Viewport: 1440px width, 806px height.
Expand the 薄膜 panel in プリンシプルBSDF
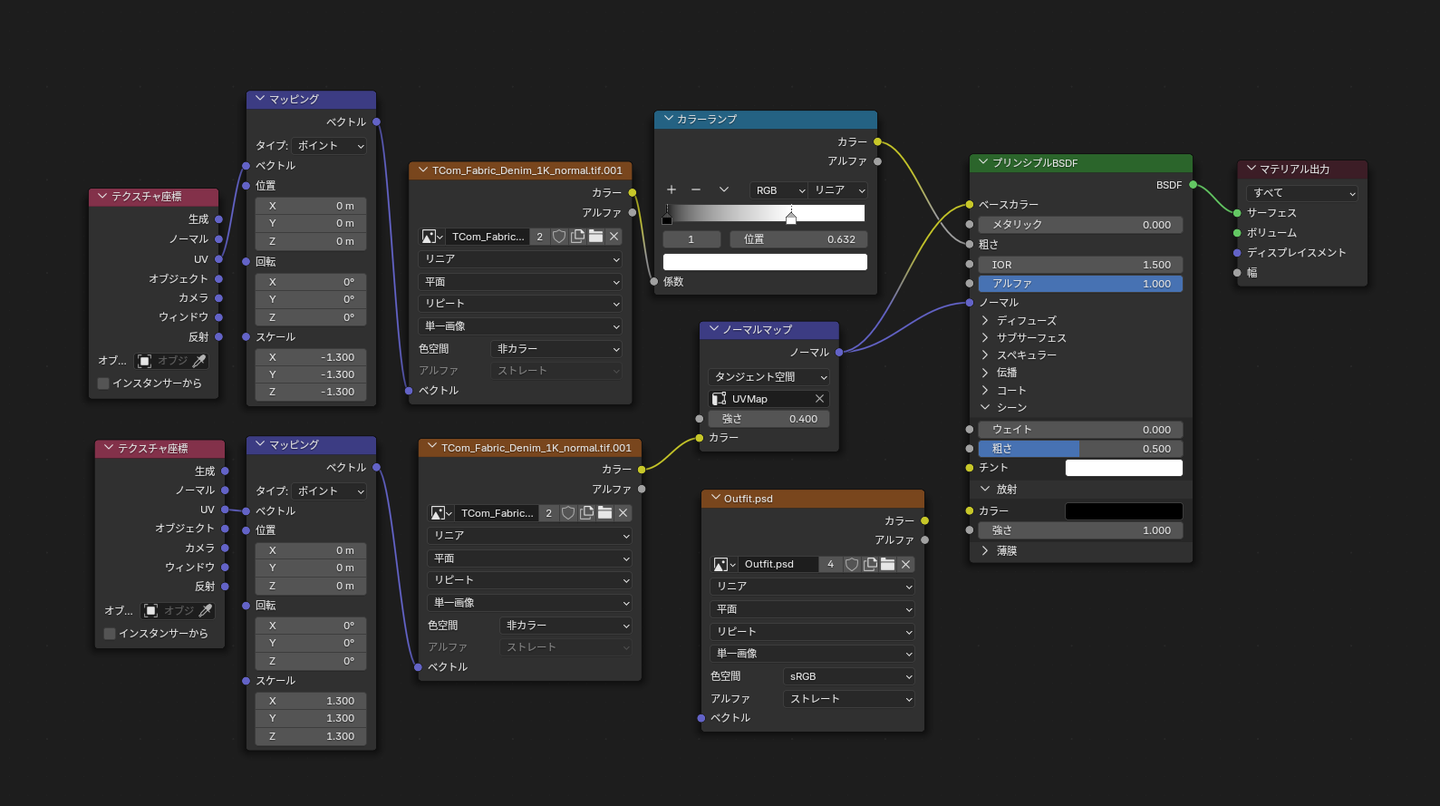[985, 551]
